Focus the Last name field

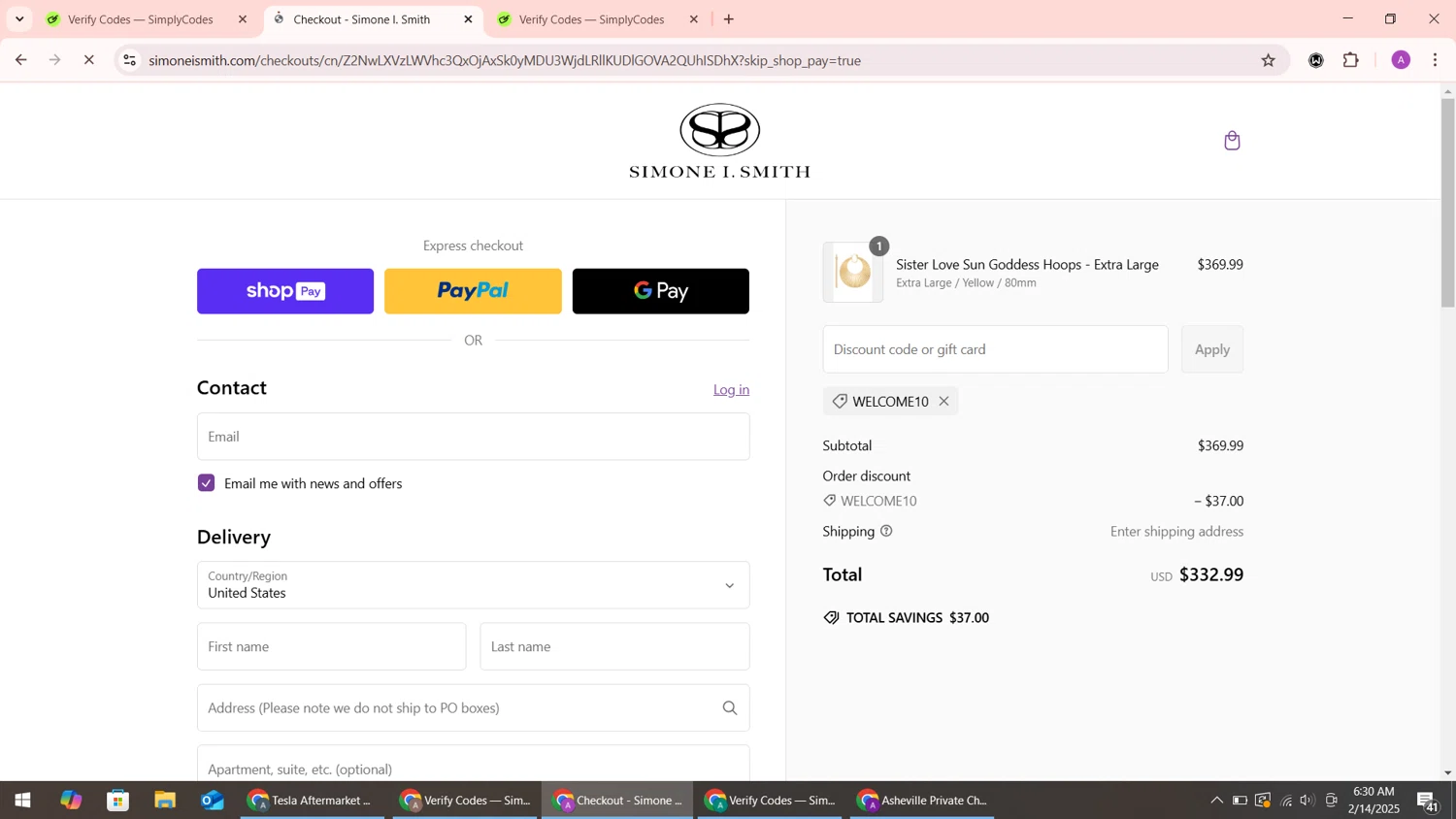(614, 646)
